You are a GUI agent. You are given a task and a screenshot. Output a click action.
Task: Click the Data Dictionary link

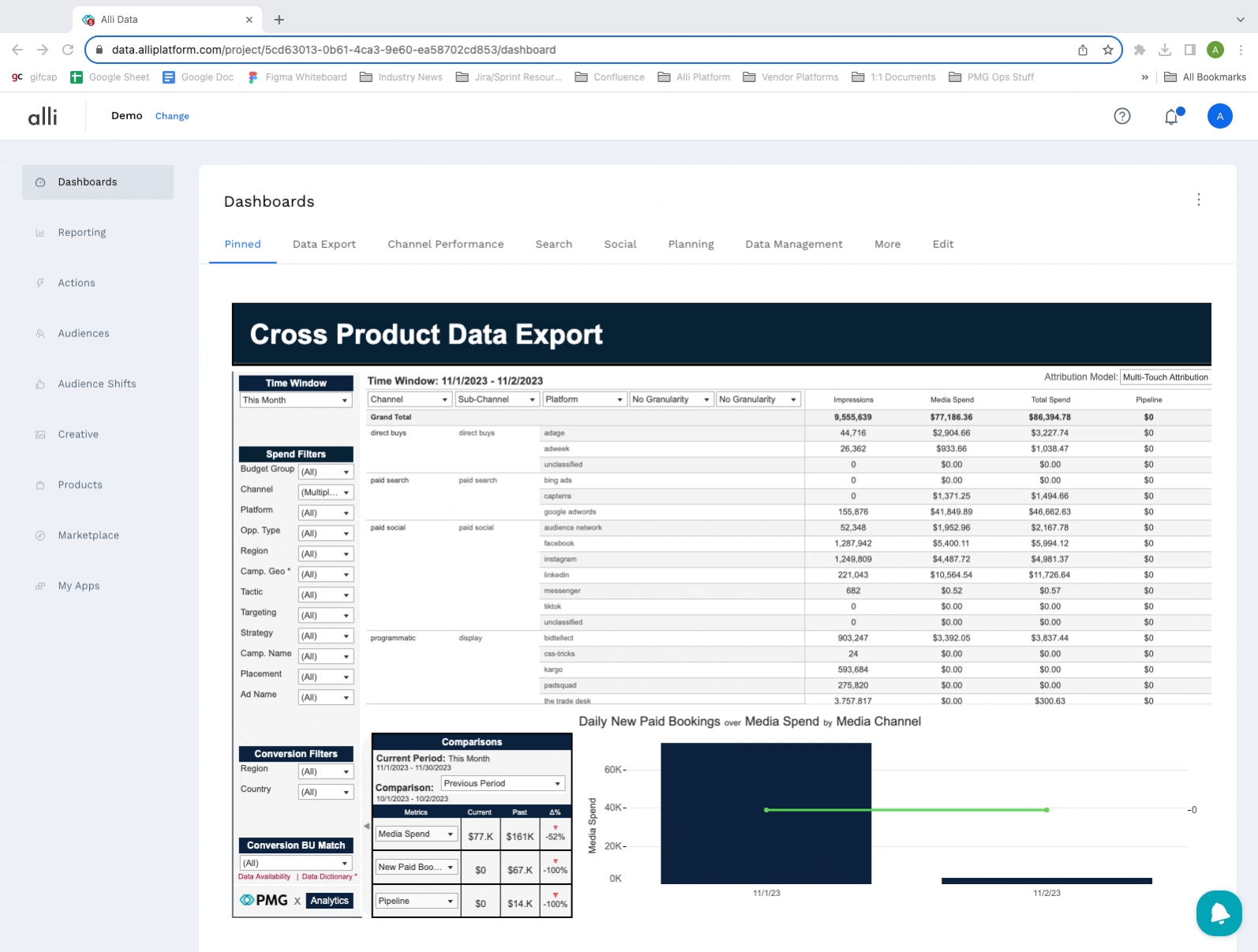point(327,877)
